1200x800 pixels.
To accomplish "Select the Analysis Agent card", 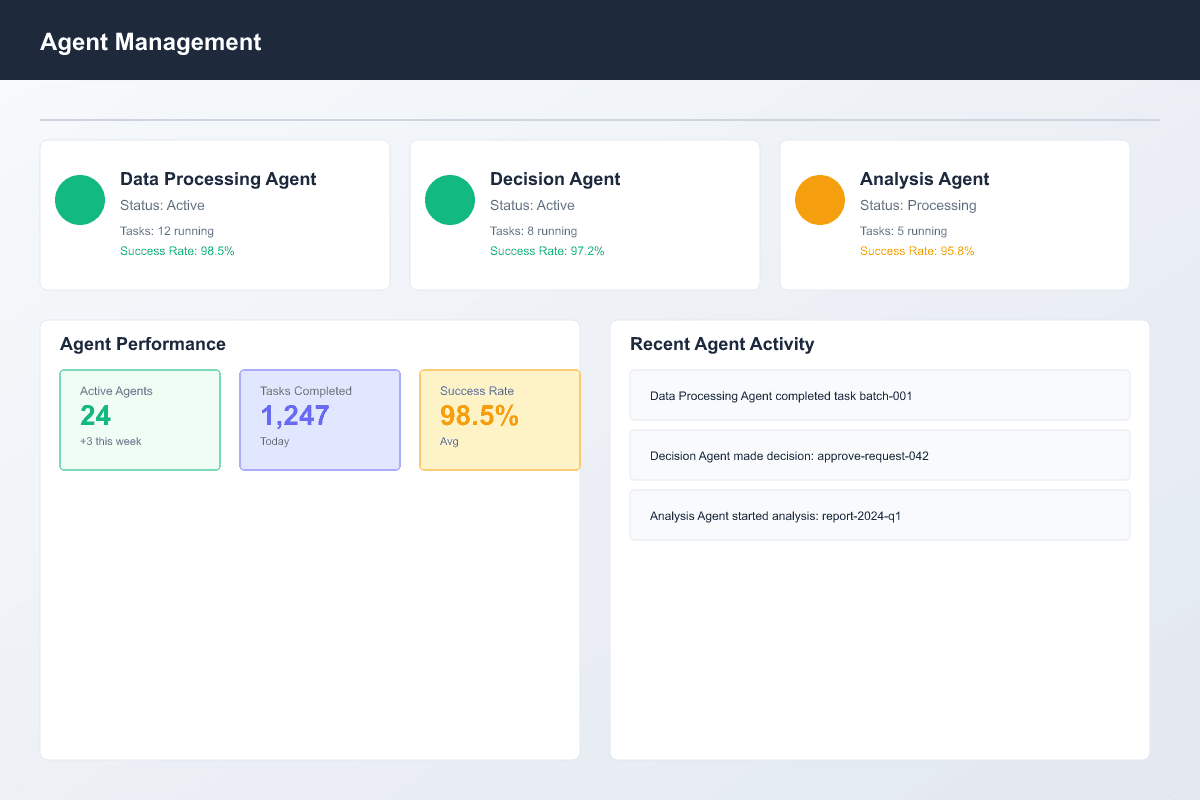I will 954,214.
